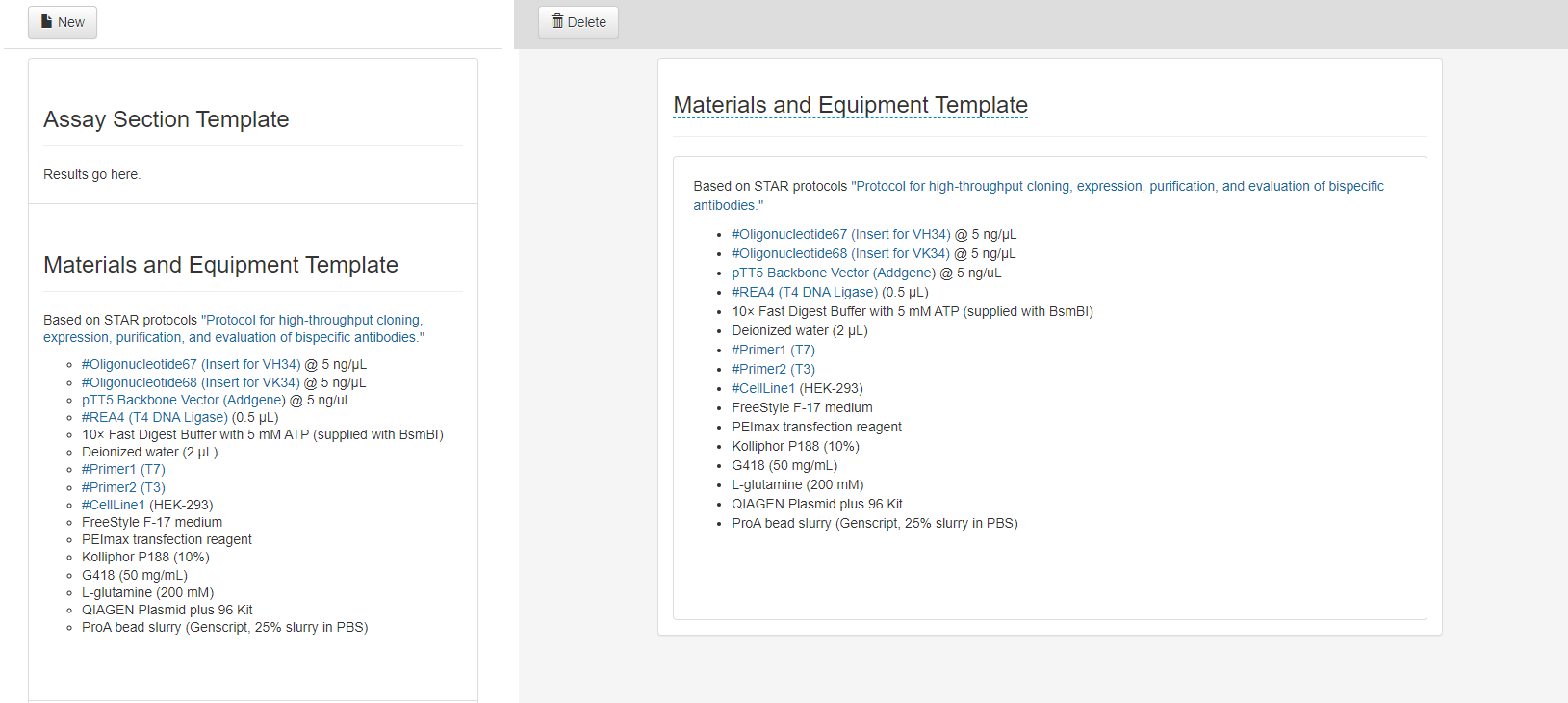Open the #Primer2 T3 link
This screenshot has width=1568, height=703.
coord(773,369)
